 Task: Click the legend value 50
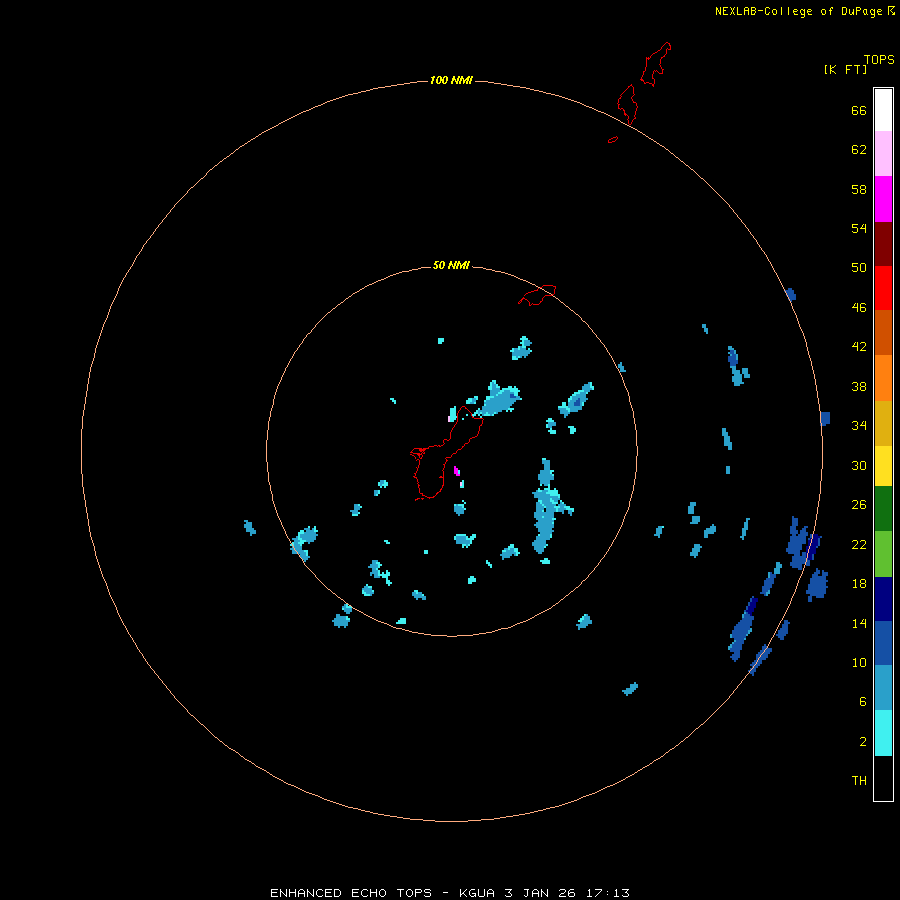click(859, 268)
